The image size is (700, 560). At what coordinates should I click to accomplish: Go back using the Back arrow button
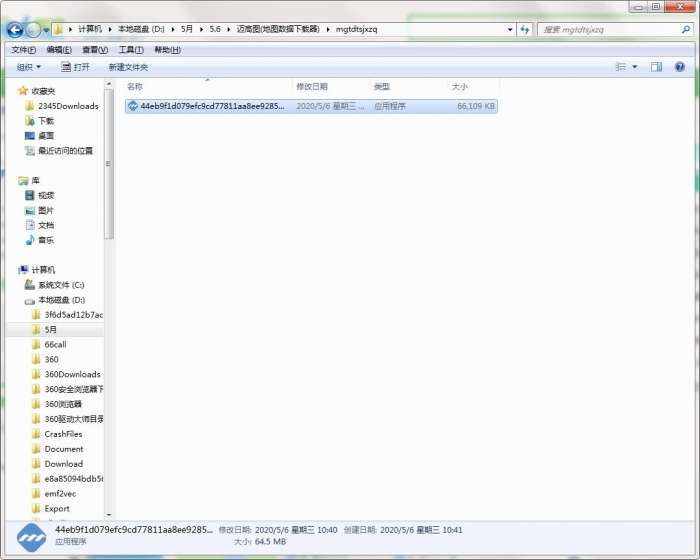click(x=15, y=30)
